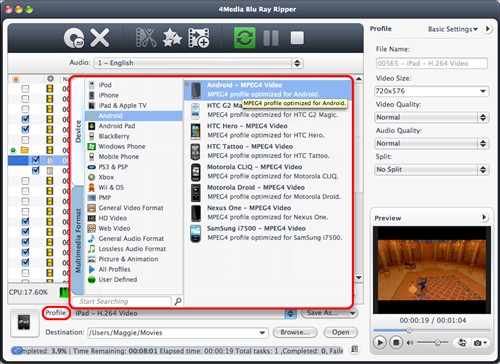Click the Start Searching field
500x364 pixels.
122,302
